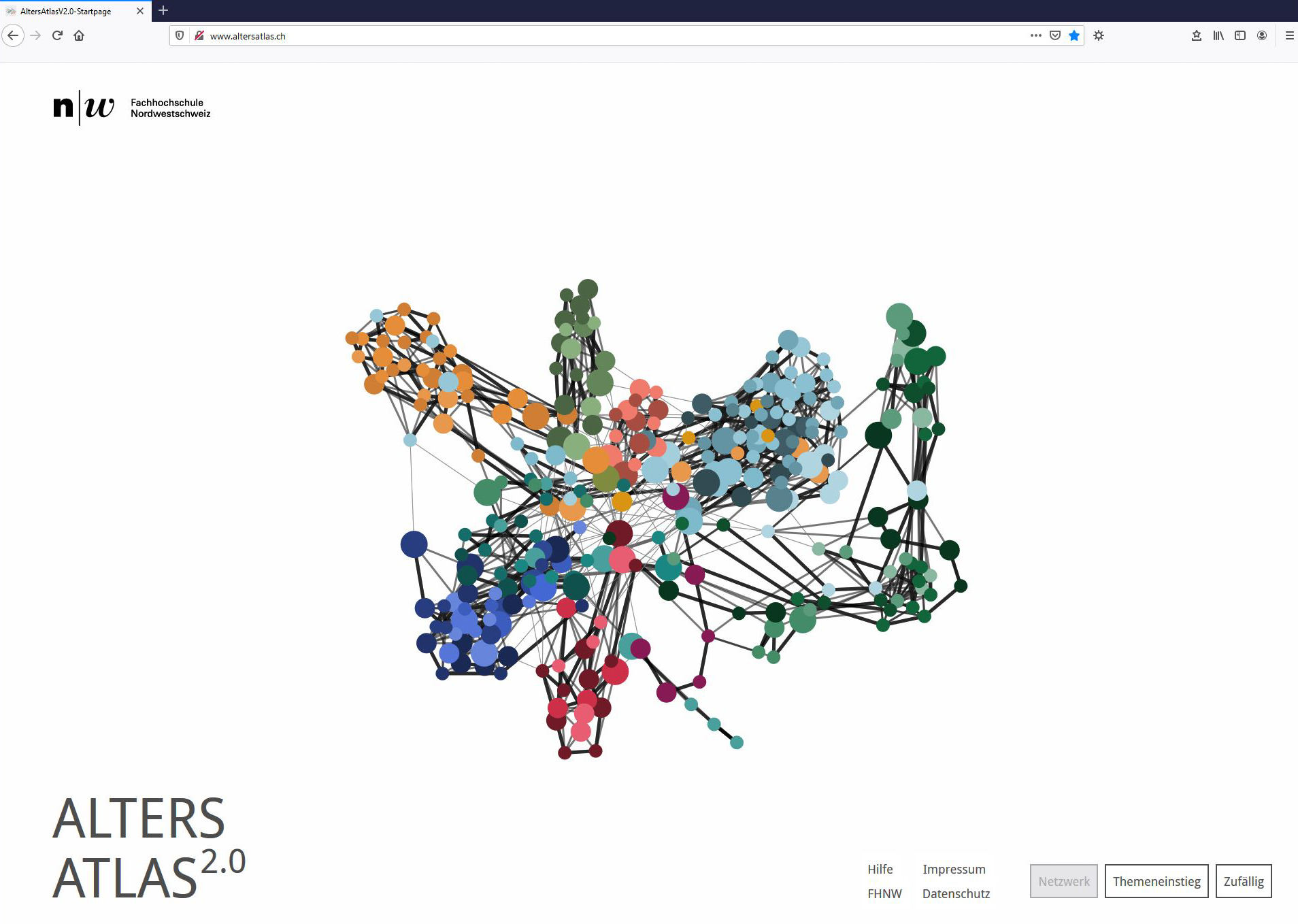The width and height of the screenshot is (1298, 924).
Task: Click the Zufällig button
Action: pos(1243,881)
